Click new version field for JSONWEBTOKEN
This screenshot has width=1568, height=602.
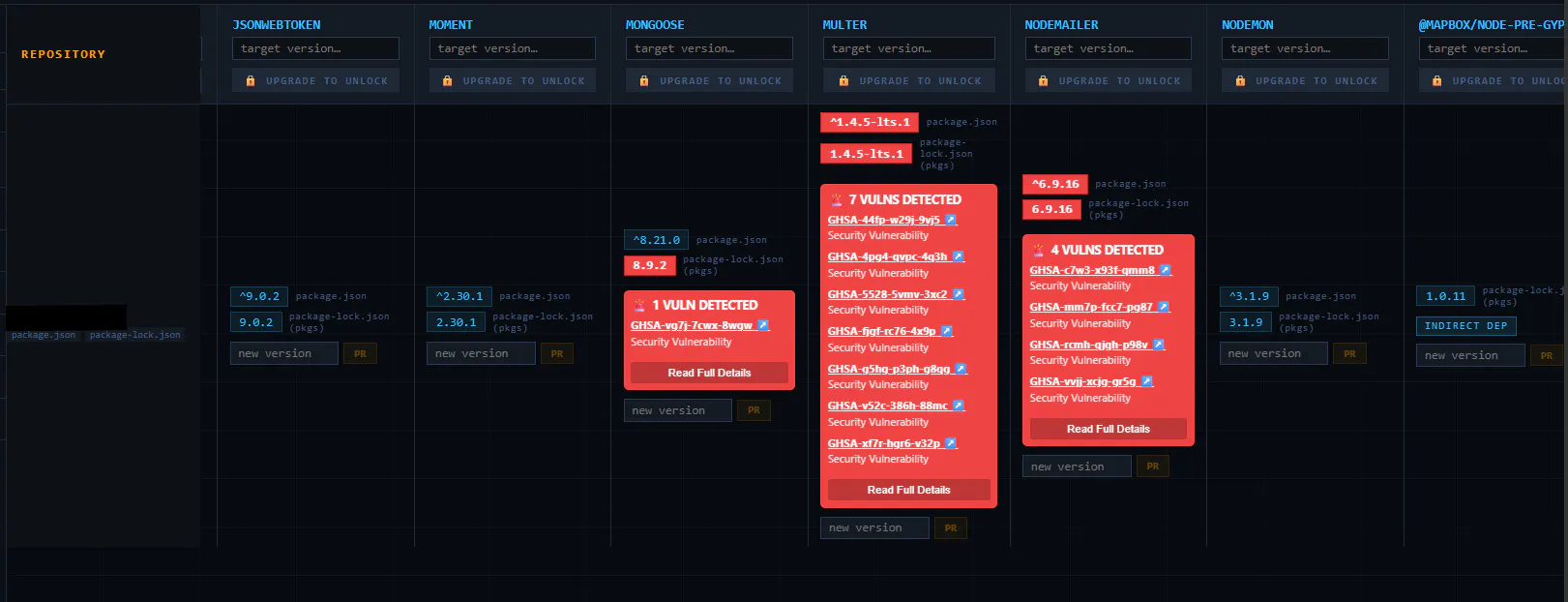coord(284,354)
